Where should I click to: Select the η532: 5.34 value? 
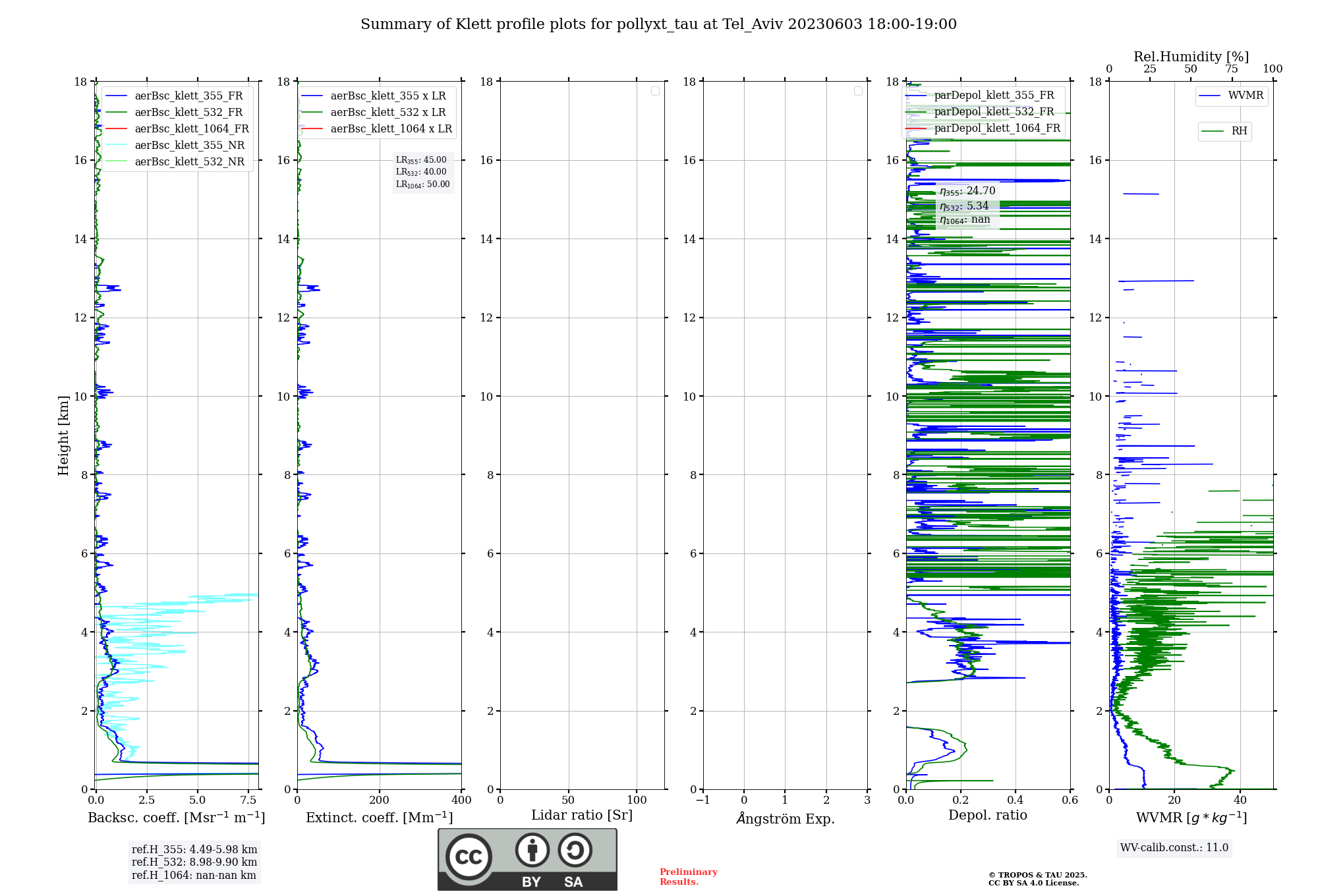tap(964, 206)
